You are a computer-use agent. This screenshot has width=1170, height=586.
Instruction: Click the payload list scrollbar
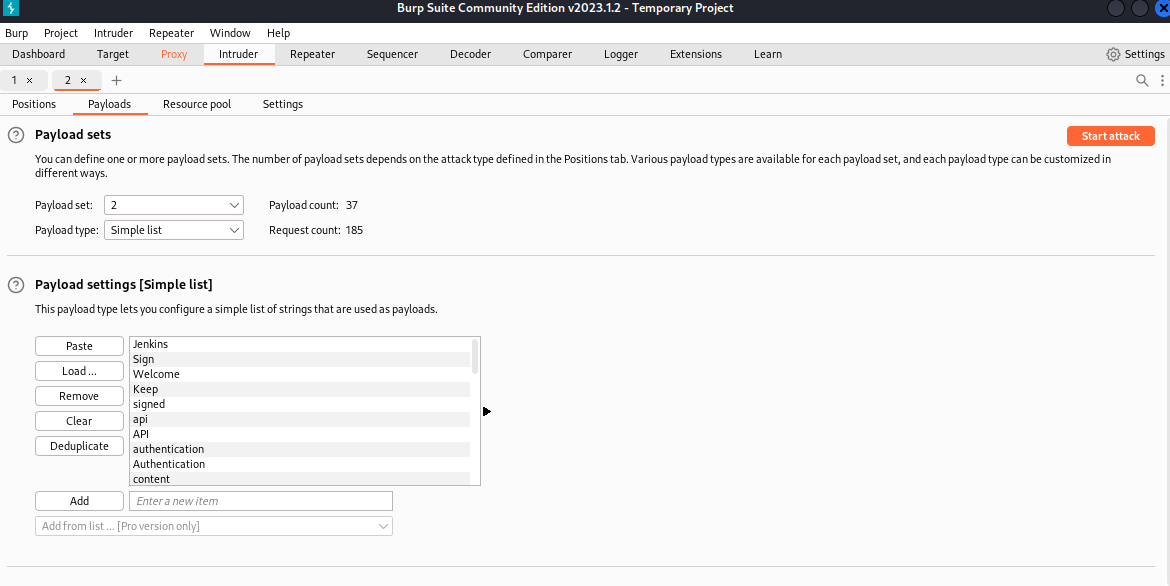pos(475,356)
